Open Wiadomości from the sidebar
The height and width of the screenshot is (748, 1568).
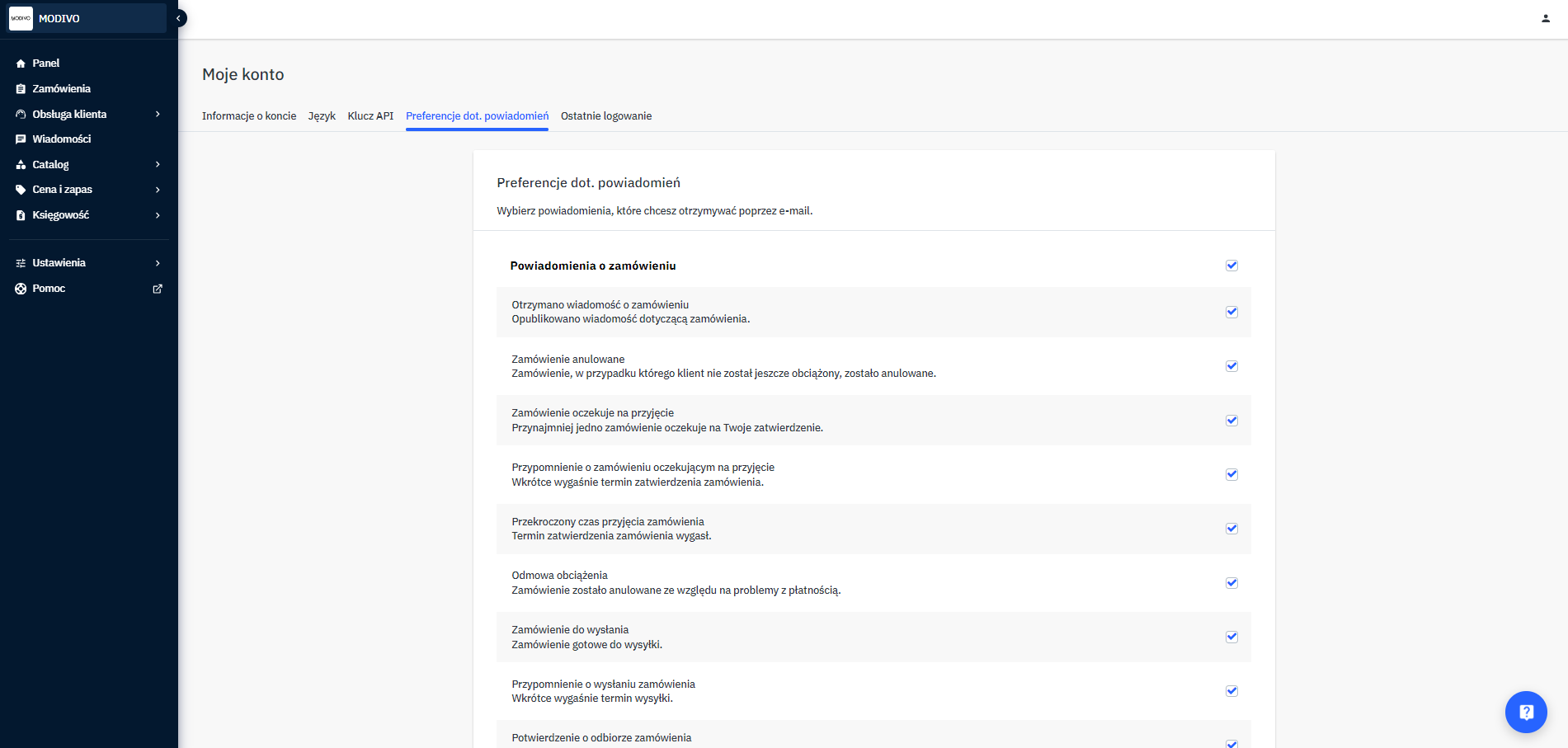(x=21, y=139)
